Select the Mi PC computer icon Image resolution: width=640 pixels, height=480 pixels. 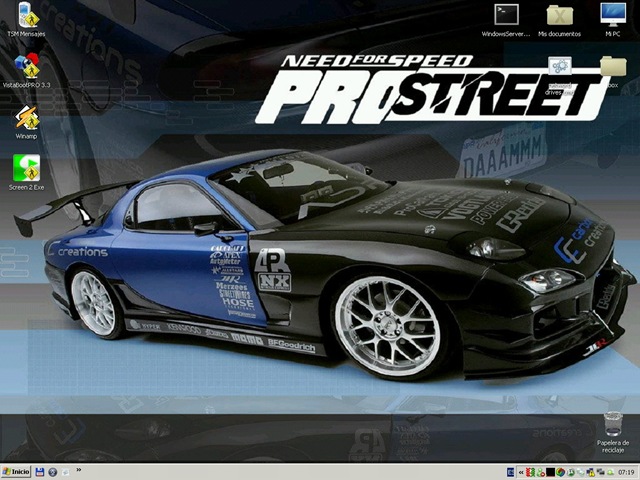pos(613,20)
